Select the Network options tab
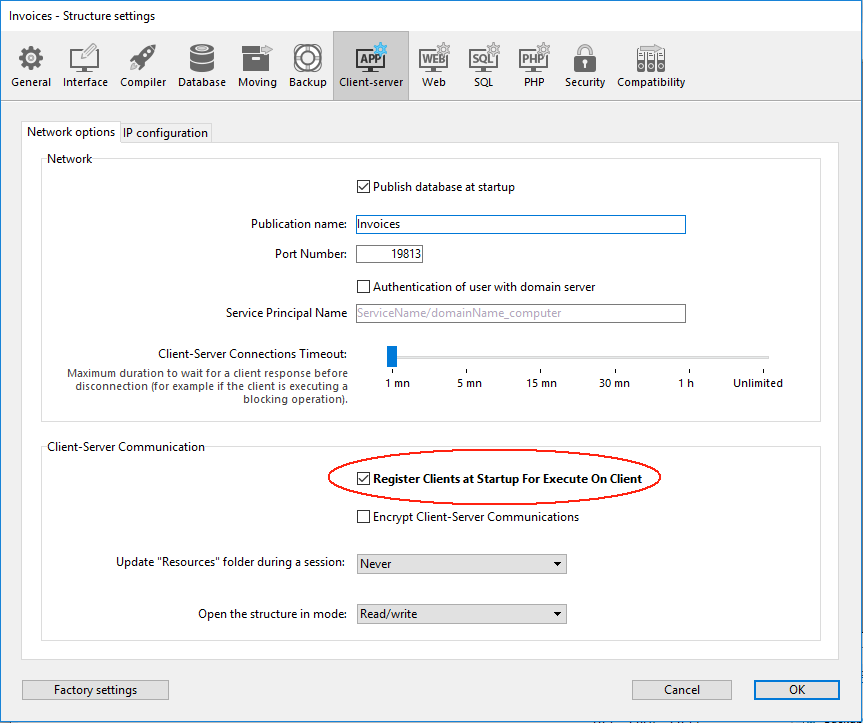Image resolution: width=863 pixels, height=723 pixels. click(x=71, y=132)
